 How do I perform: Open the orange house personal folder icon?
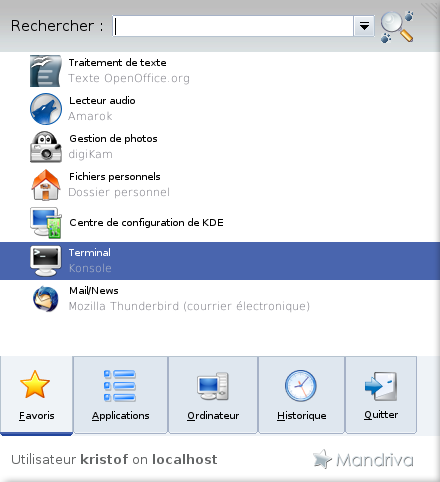46,185
